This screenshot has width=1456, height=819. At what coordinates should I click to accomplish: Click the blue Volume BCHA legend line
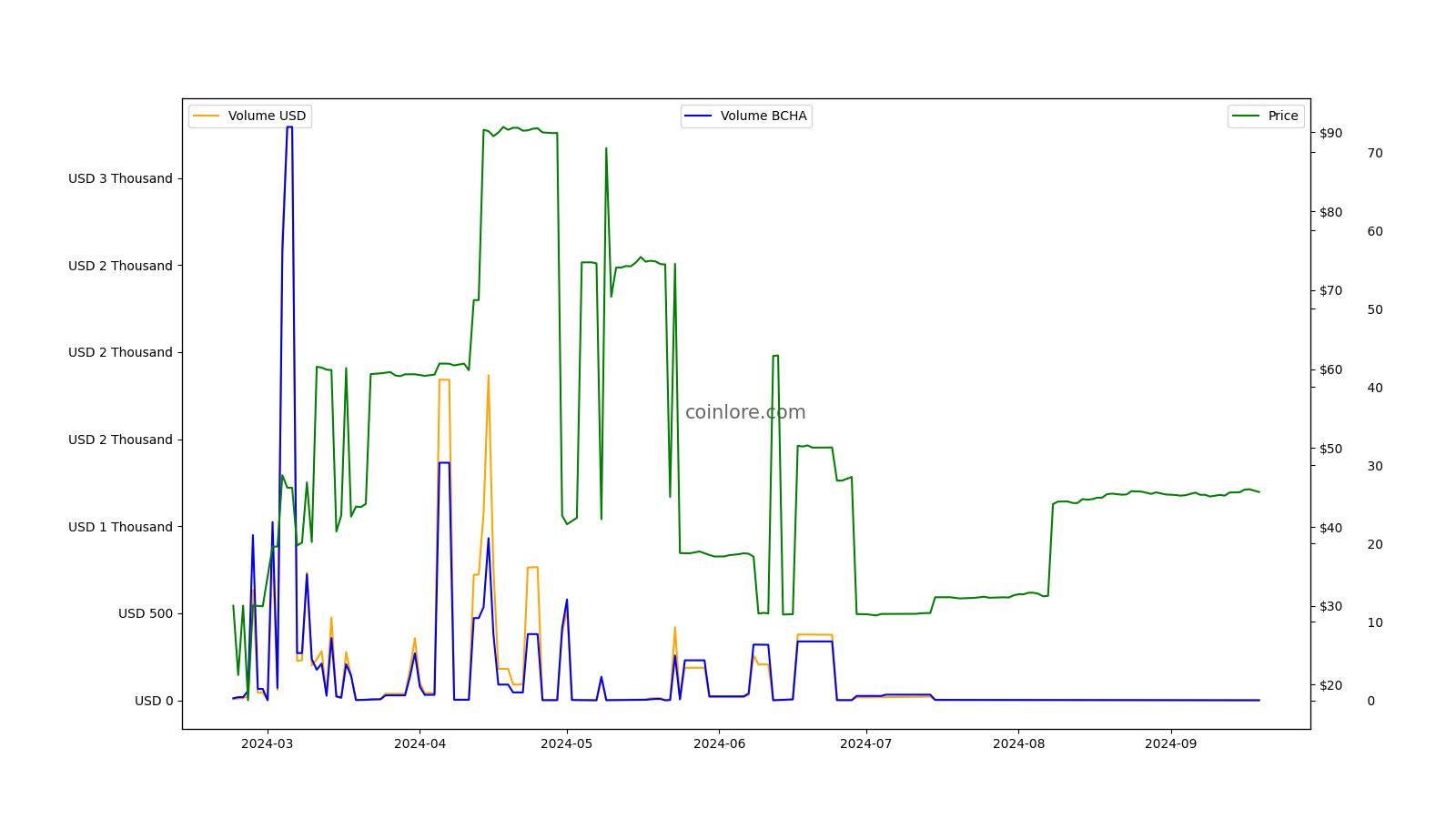tap(699, 116)
